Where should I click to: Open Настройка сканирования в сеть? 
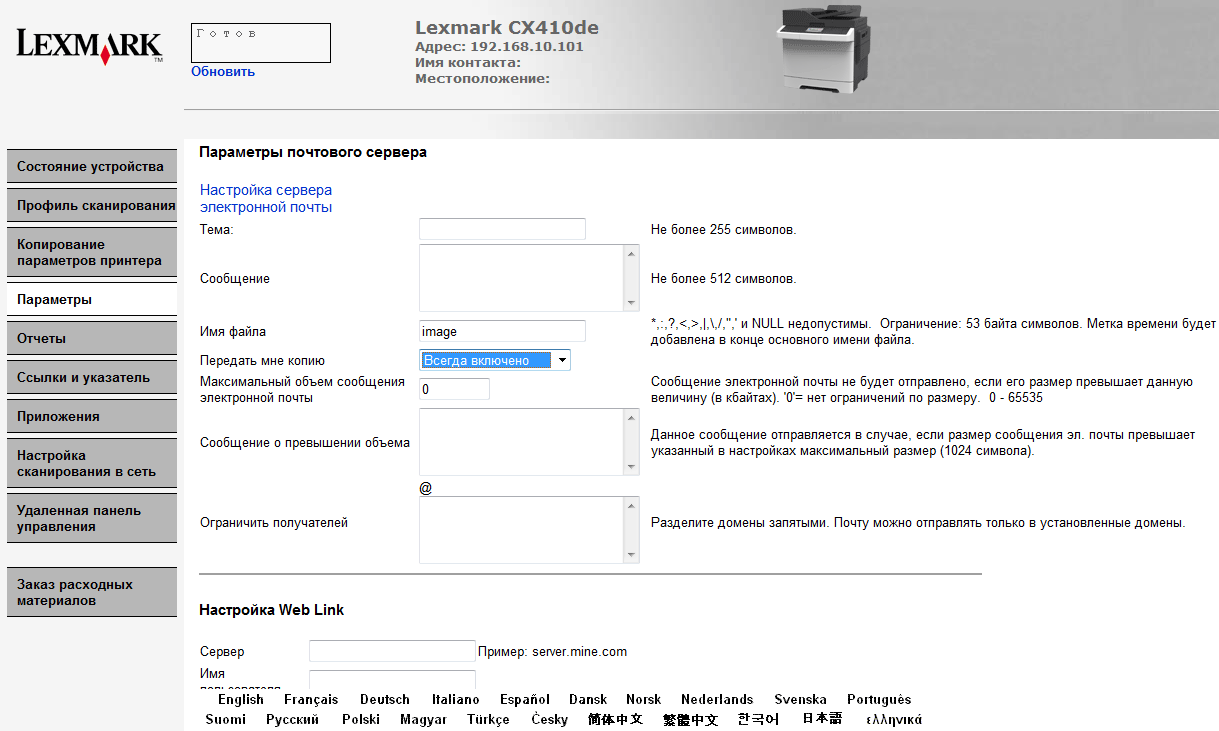[x=92, y=463]
